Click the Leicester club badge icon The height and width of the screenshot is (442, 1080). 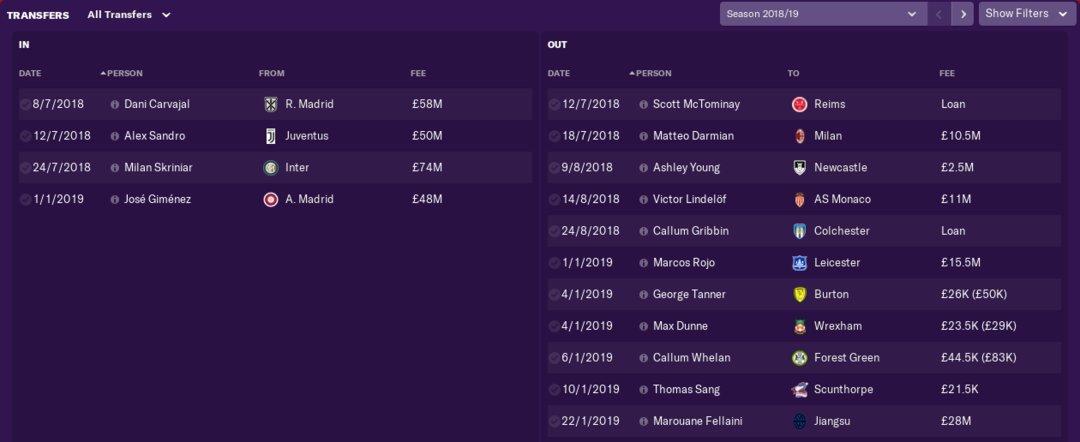(x=799, y=263)
